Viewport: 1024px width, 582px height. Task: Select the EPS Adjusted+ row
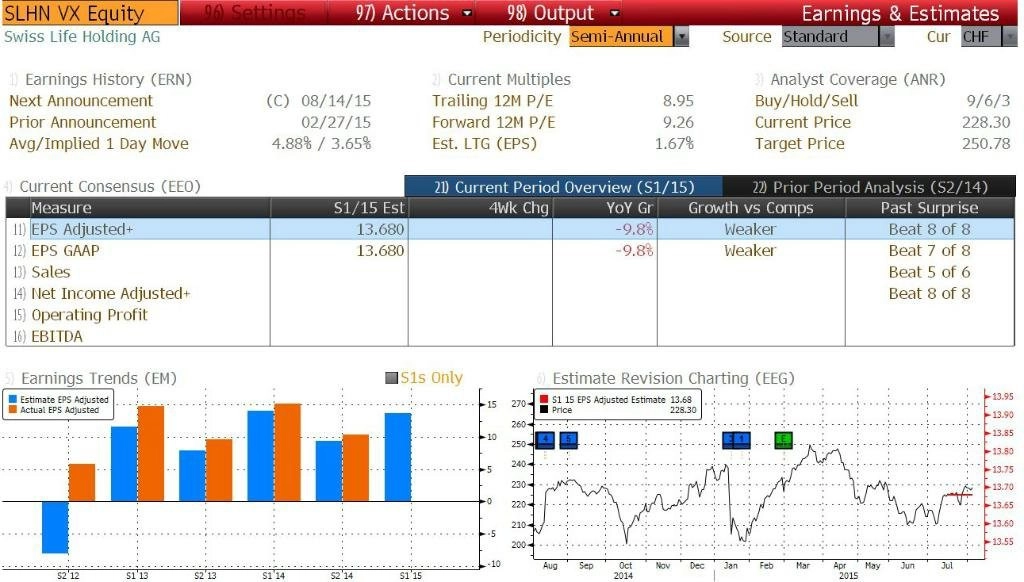tap(510, 229)
